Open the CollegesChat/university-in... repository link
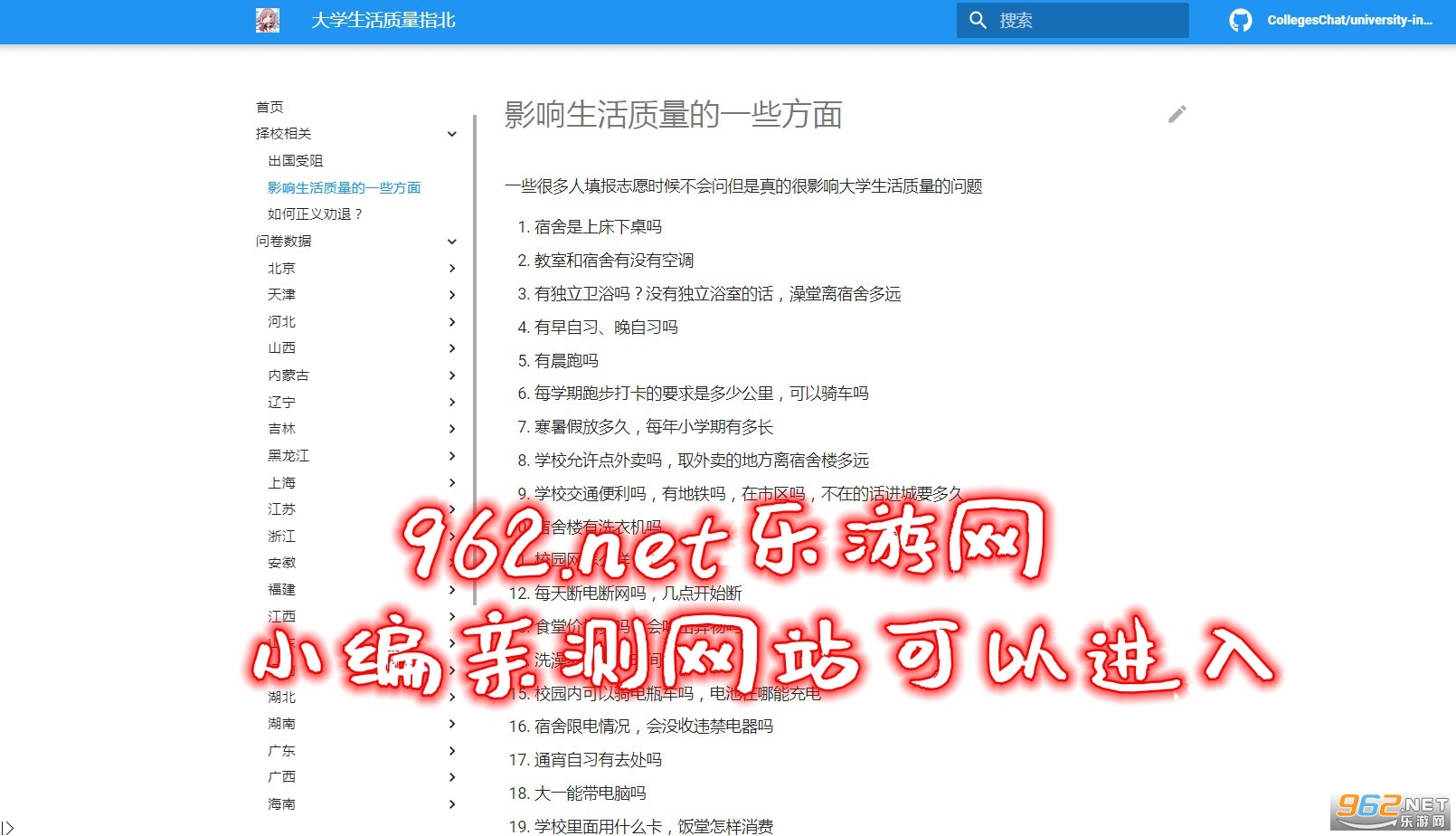 (x=1349, y=20)
